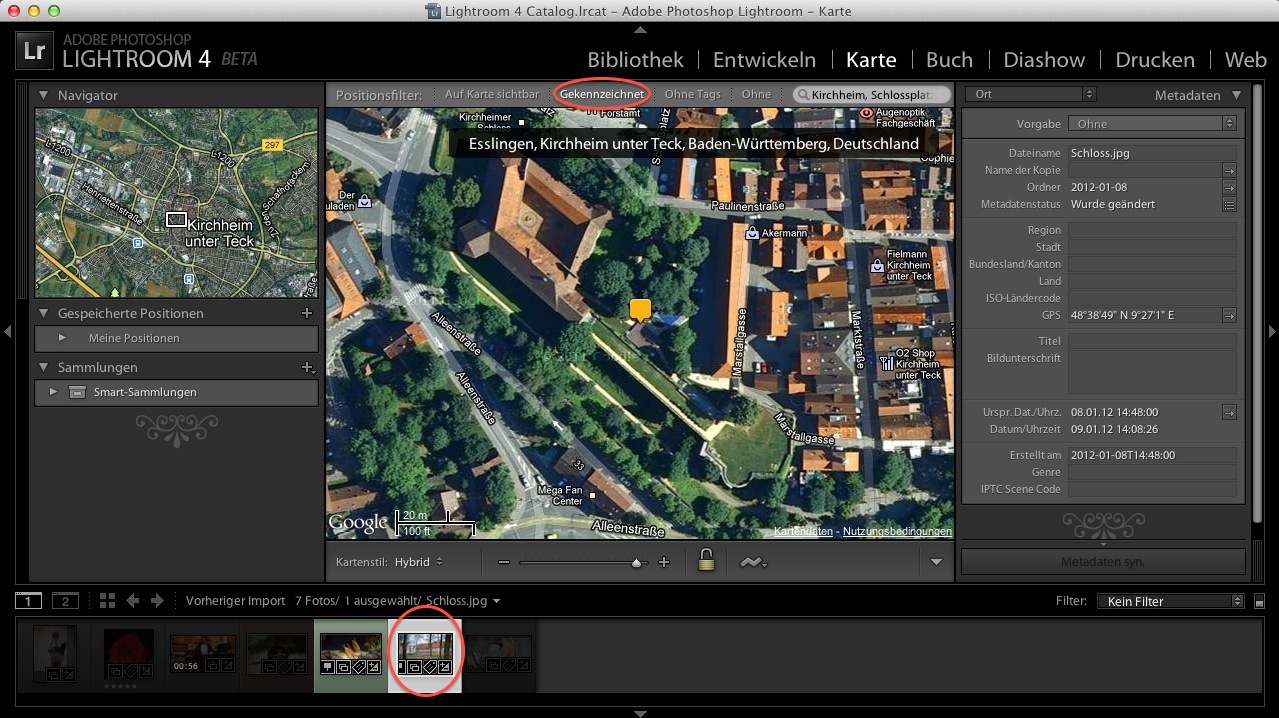The height and width of the screenshot is (718, 1279).
Task: Select the Schloss.jpg filmstrip thumbnail
Action: pyautogui.click(x=425, y=654)
